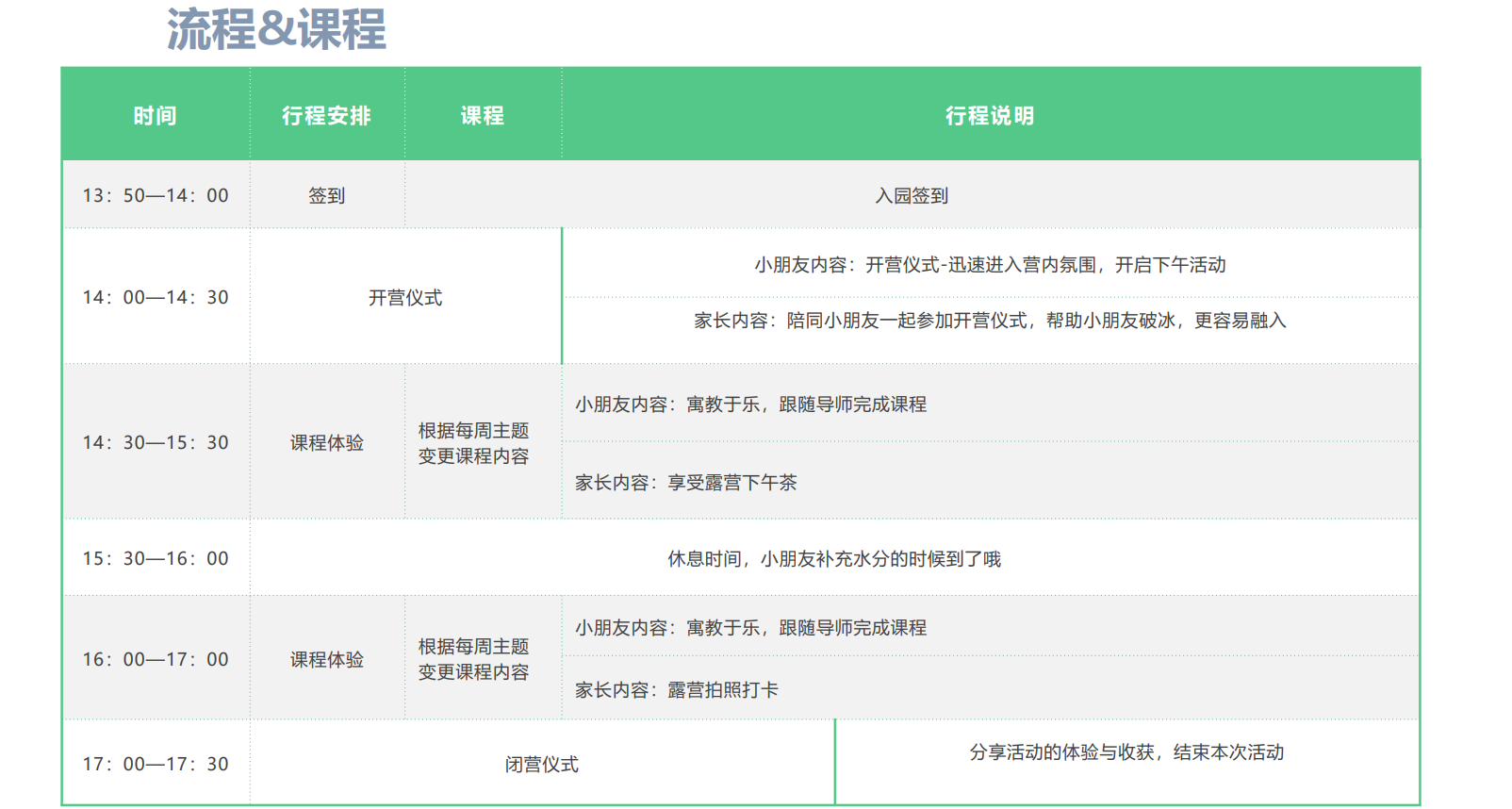Screen dimensions: 1512x809
Task: Select the 13:50—14:00 time cell
Action: [156, 195]
